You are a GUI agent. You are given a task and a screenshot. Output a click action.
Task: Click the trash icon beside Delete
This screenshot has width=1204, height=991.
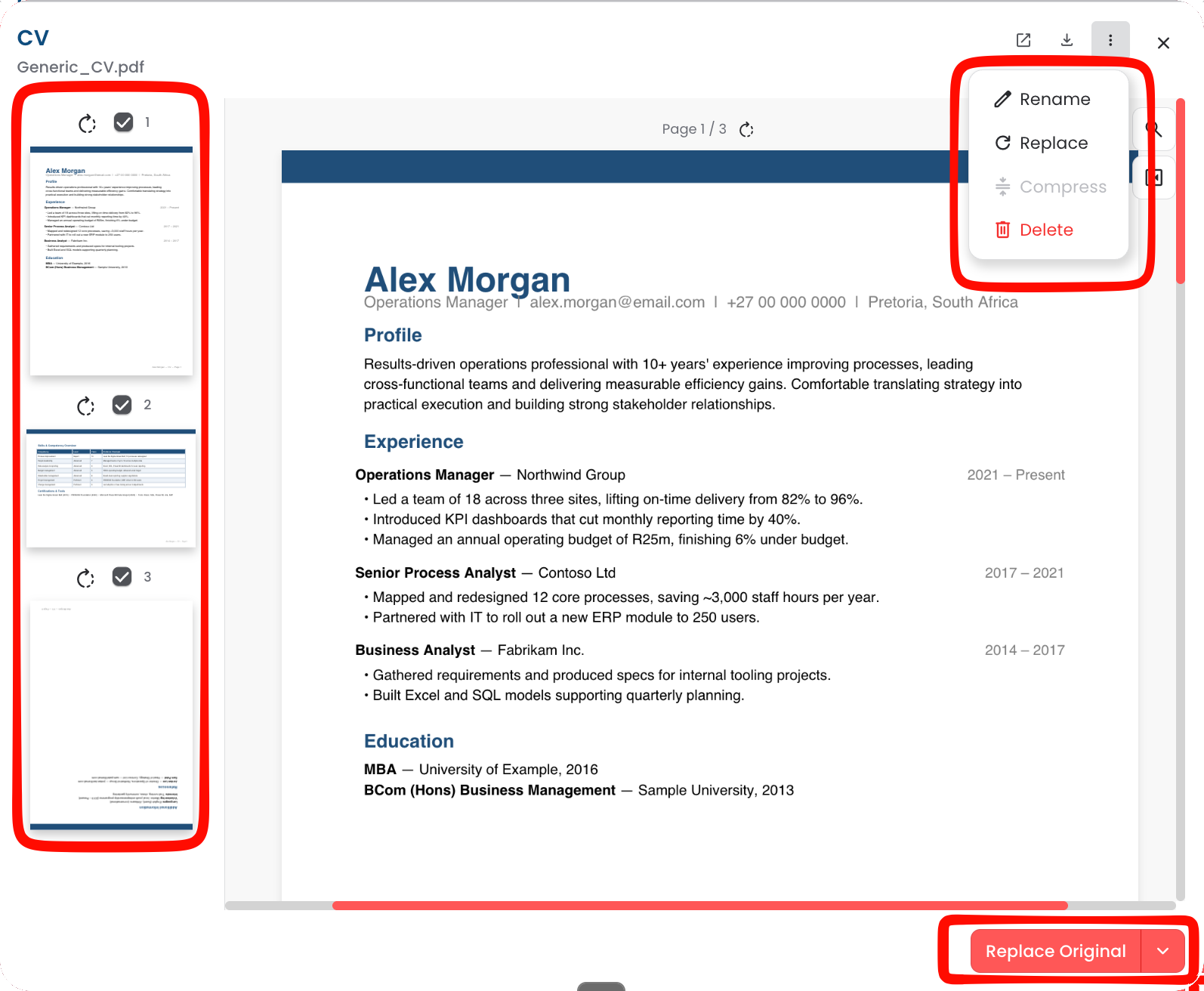(x=1002, y=230)
